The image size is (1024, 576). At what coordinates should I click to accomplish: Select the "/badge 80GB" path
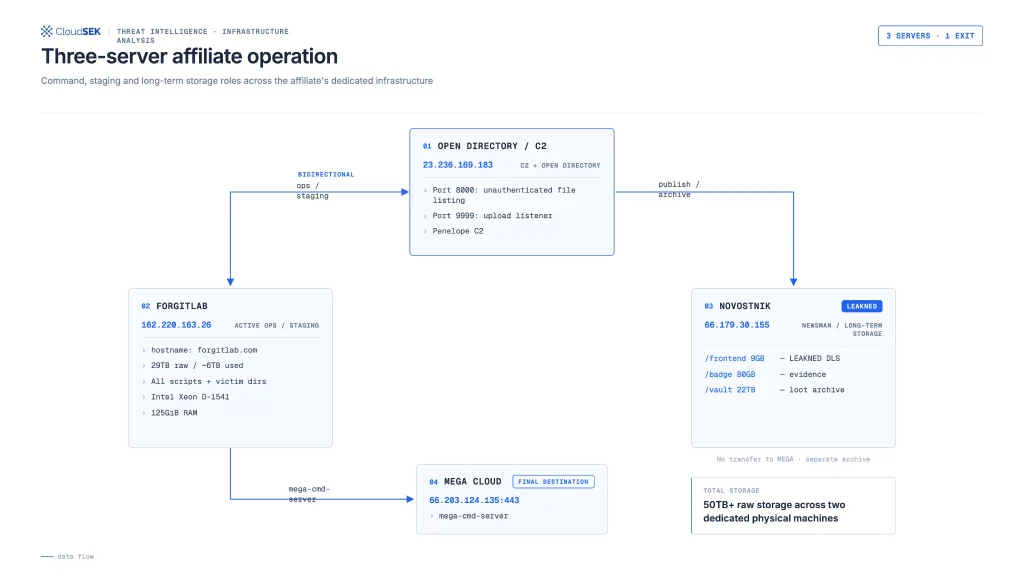[x=729, y=375]
